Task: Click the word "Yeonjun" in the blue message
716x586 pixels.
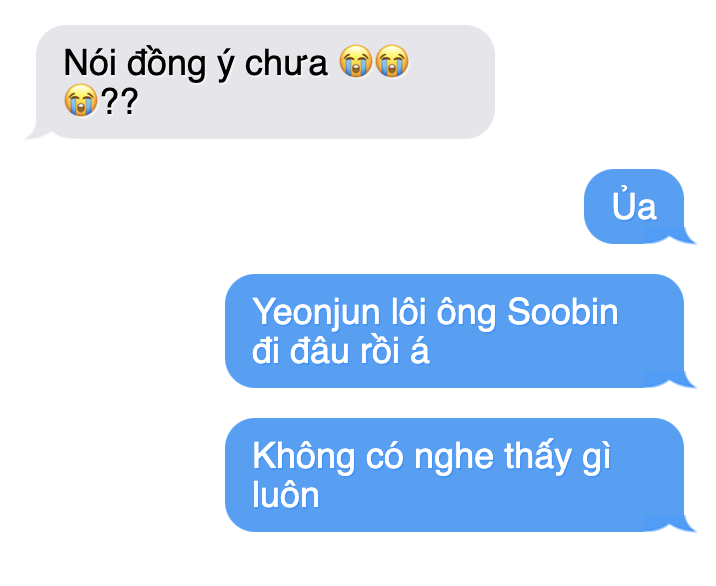Action: pos(316,314)
